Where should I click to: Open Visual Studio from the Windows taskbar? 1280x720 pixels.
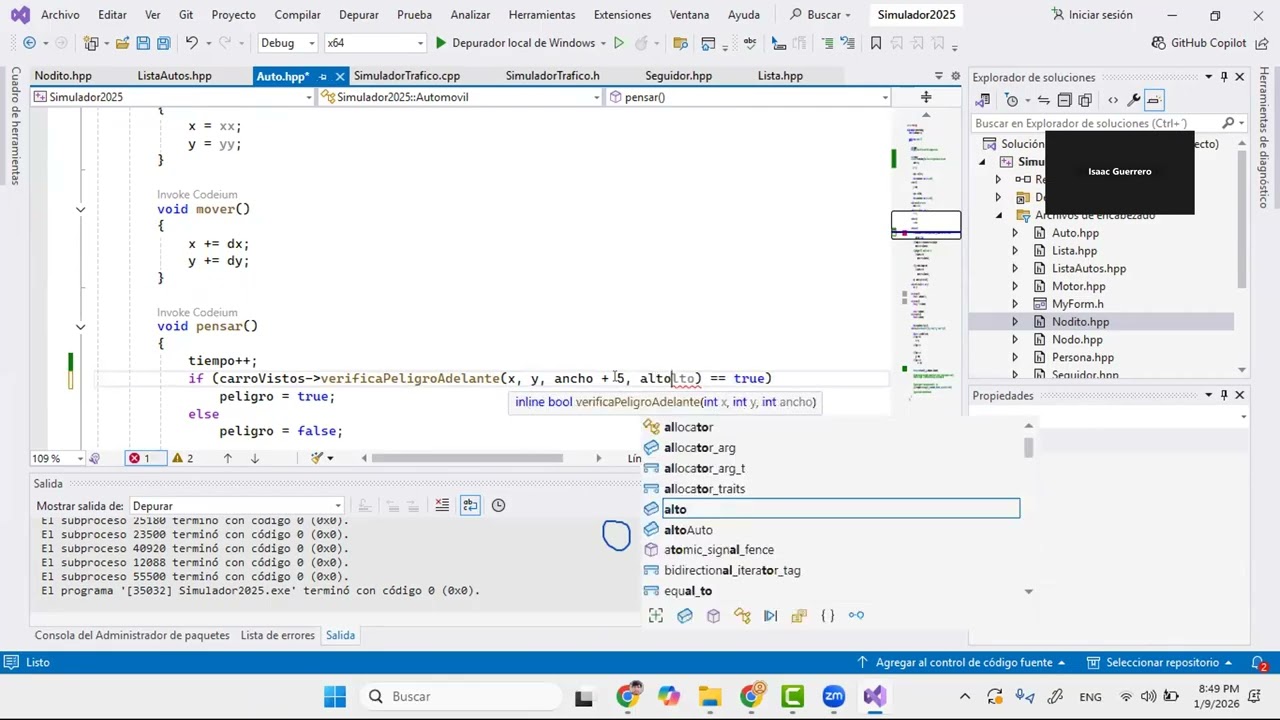coord(875,696)
